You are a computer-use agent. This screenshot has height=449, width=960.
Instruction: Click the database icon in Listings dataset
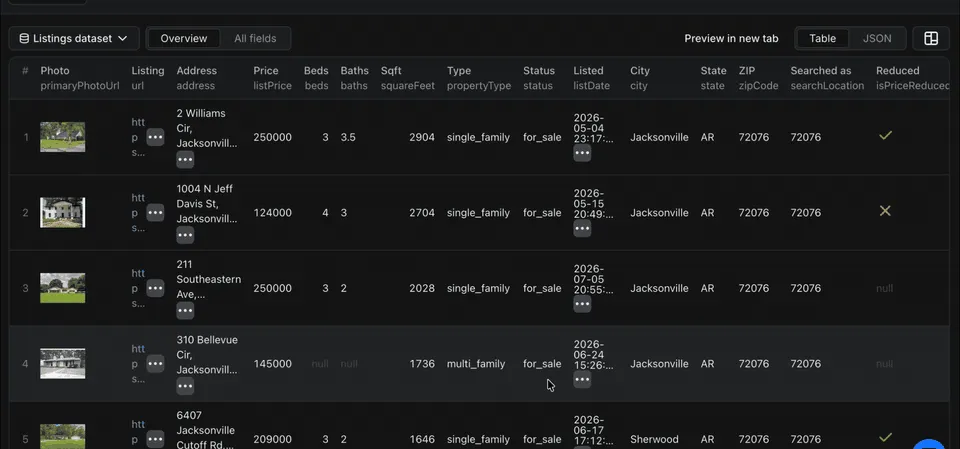click(x=24, y=39)
